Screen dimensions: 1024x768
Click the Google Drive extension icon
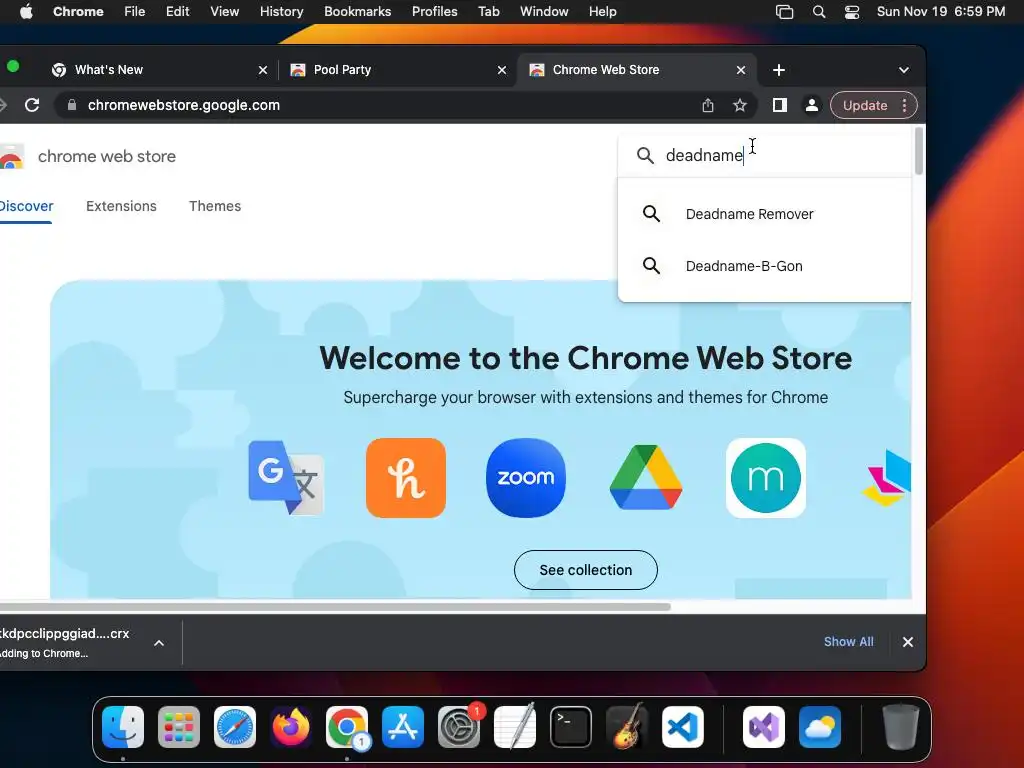click(646, 478)
